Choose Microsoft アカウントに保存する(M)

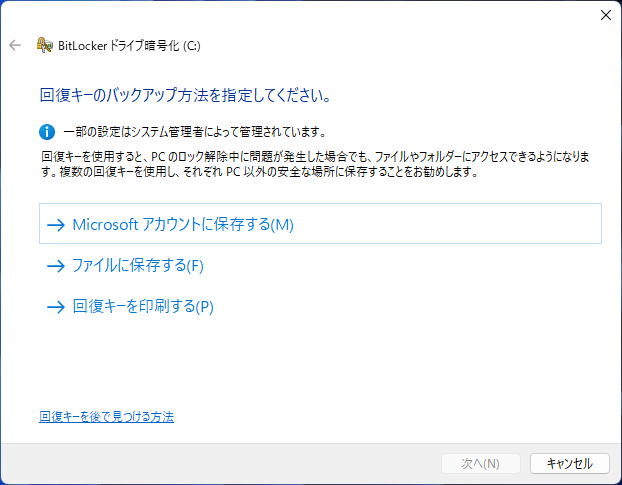pyautogui.click(x=183, y=225)
